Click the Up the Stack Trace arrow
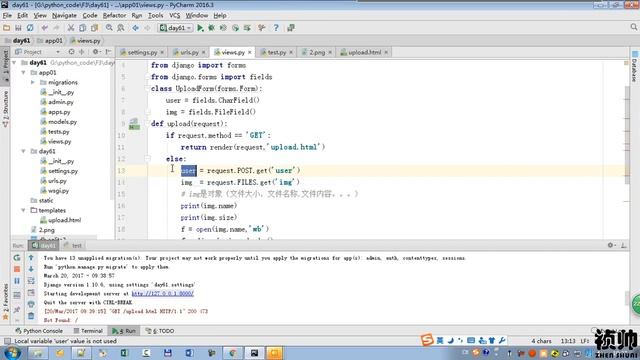The height and width of the screenshot is (360, 640). [31, 258]
